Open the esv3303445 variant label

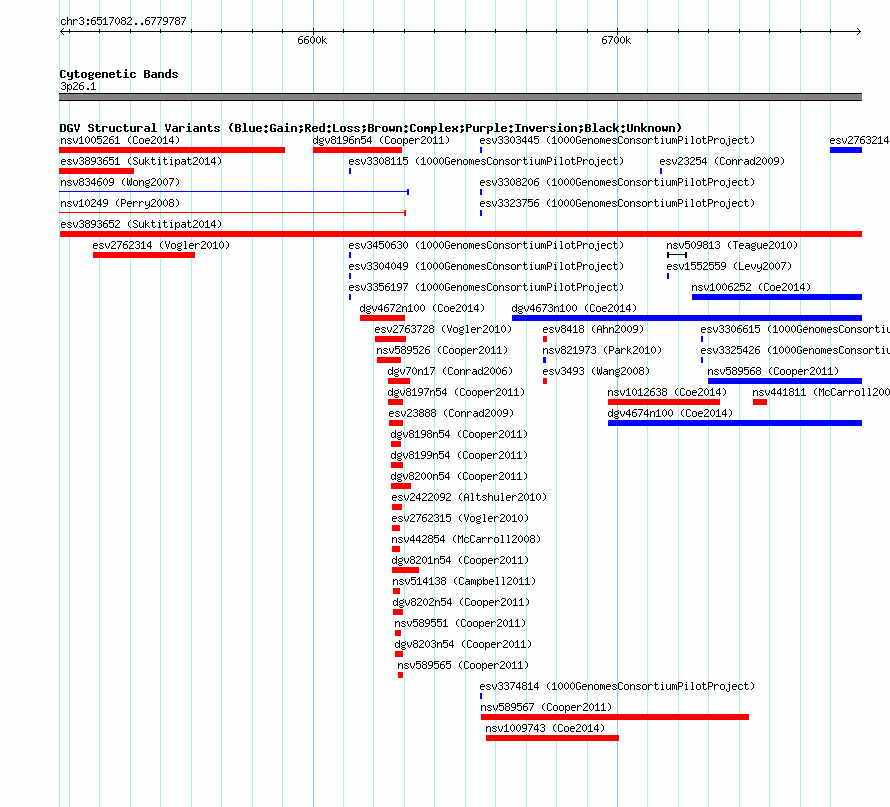pyautogui.click(x=617, y=140)
